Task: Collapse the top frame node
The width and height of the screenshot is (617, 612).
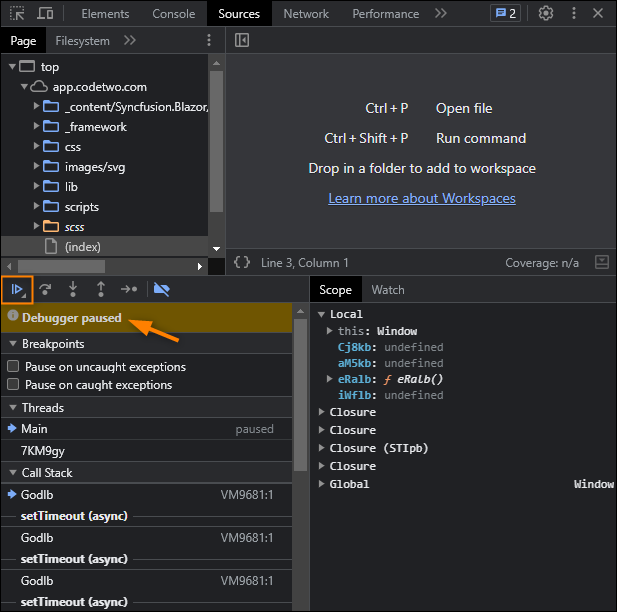Action: pyautogui.click(x=12, y=67)
